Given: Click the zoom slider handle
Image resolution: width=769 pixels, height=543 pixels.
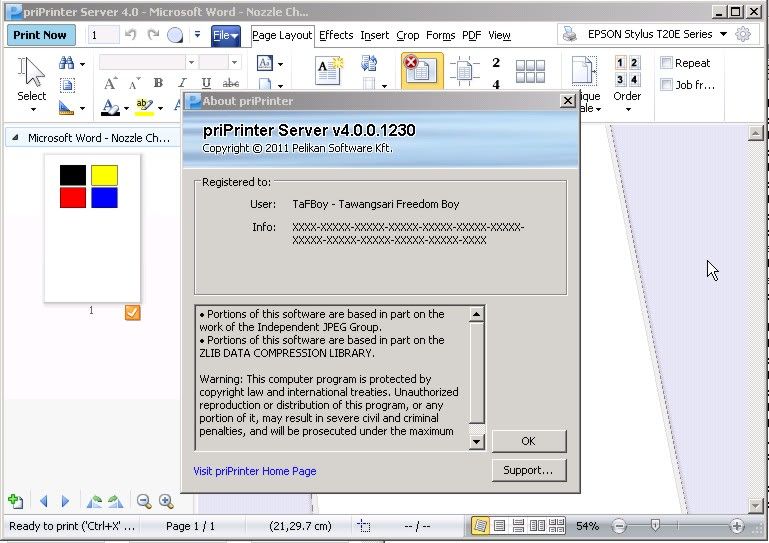Looking at the screenshot, I should pyautogui.click(x=655, y=525).
